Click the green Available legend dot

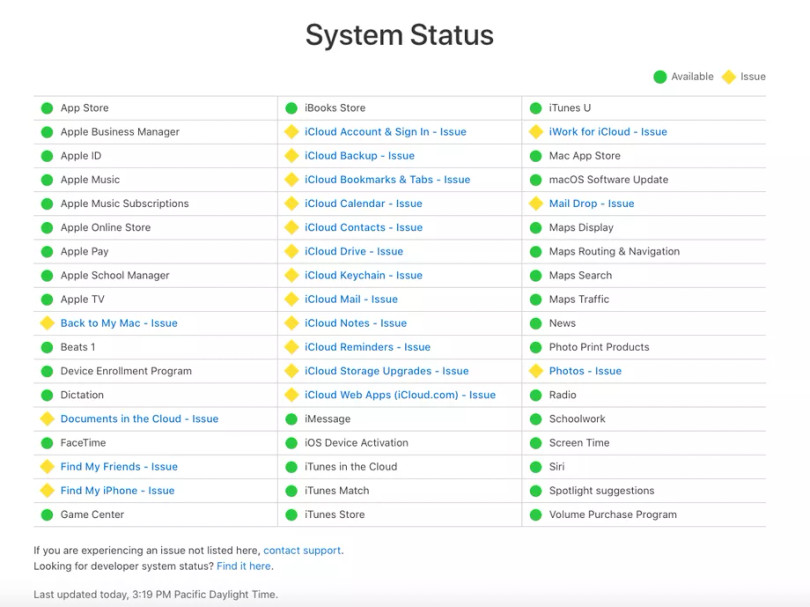pos(659,76)
